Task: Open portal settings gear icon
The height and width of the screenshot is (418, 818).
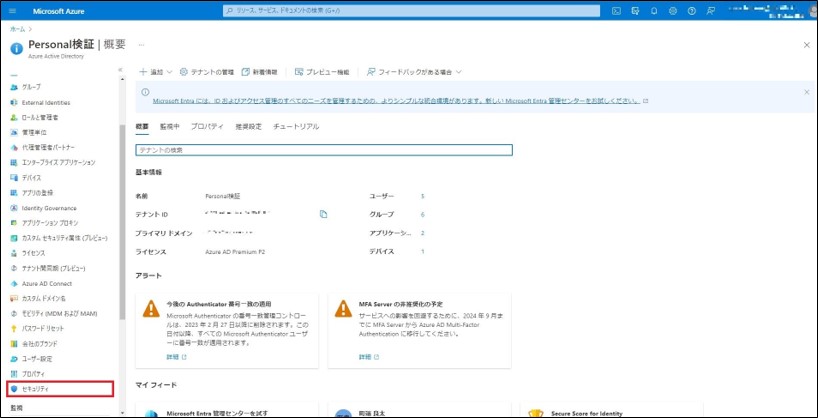Action: pos(673,11)
